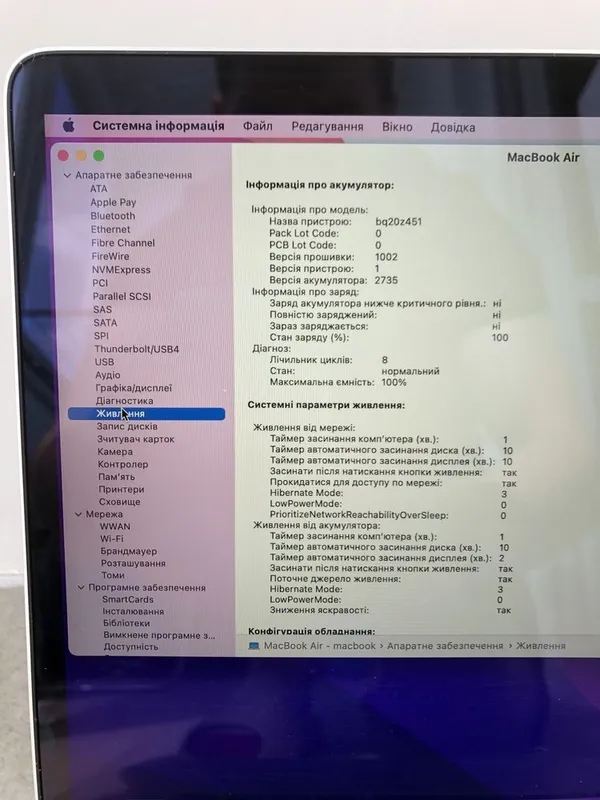600x800 pixels.
Task: Select Інсталювання in the sidebar
Action: (x=133, y=611)
